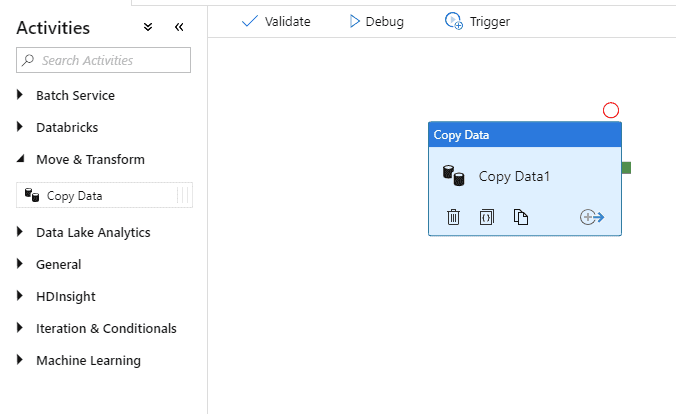The width and height of the screenshot is (676, 414).
Task: Focus the Search Activities field
Action: pos(103,60)
